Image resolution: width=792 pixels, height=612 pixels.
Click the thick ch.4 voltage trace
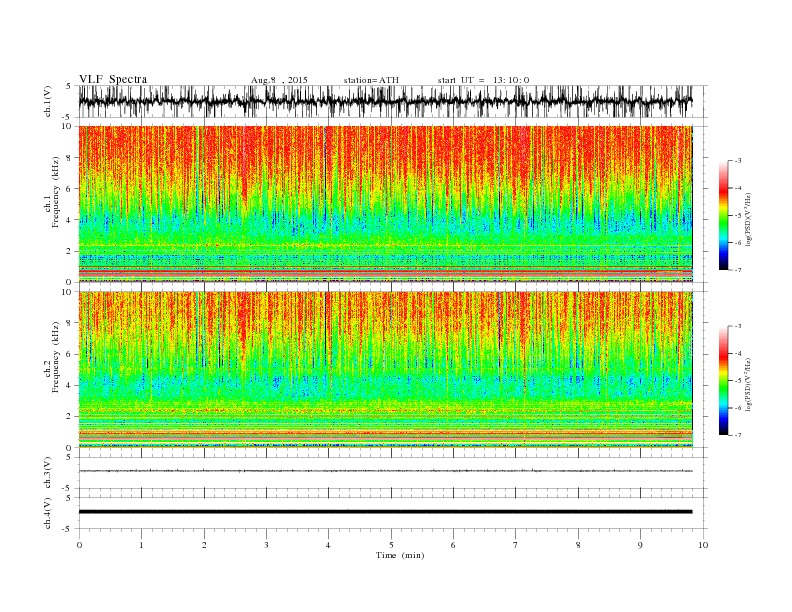coord(386,512)
